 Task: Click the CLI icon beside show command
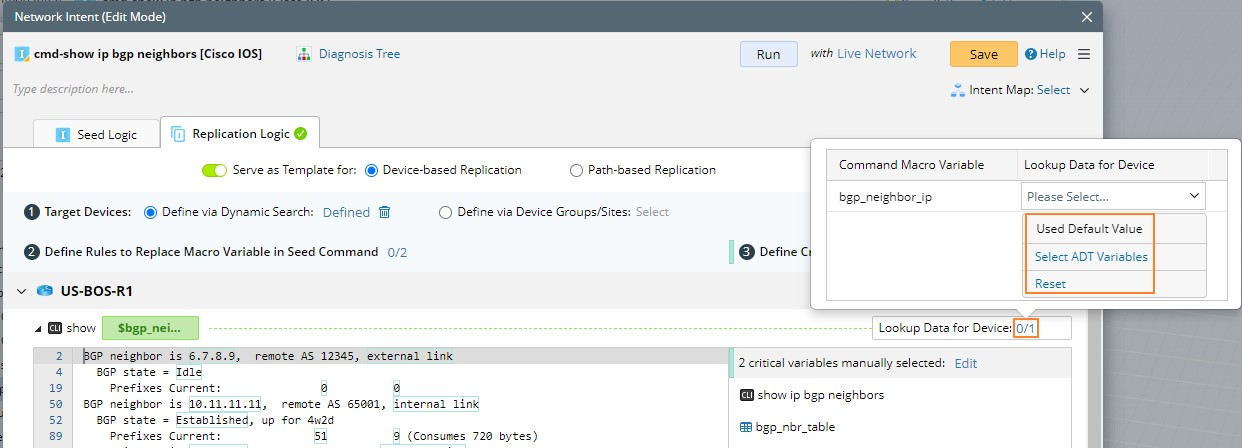(x=56, y=327)
